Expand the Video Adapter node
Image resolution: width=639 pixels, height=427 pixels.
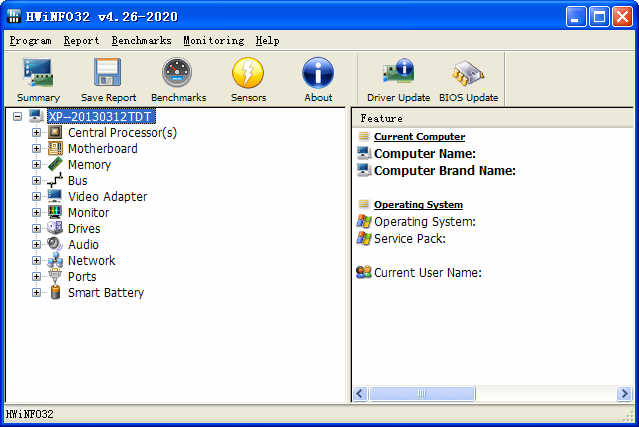coord(36,196)
